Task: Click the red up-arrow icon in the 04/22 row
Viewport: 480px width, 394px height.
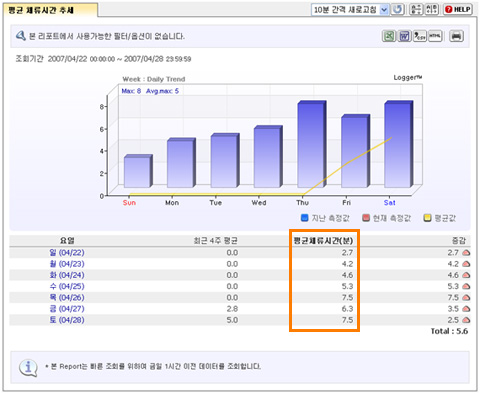Action: (466, 253)
